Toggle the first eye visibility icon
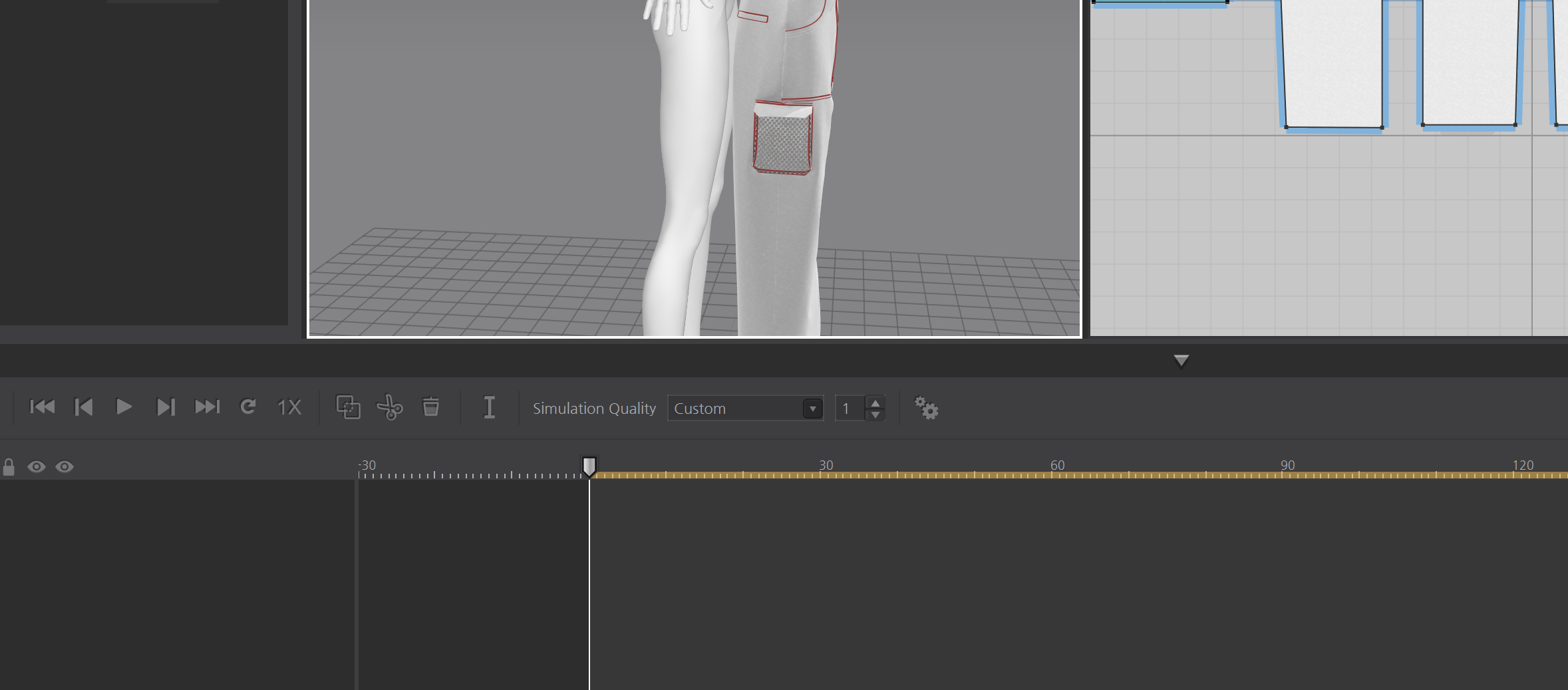 [x=37, y=467]
